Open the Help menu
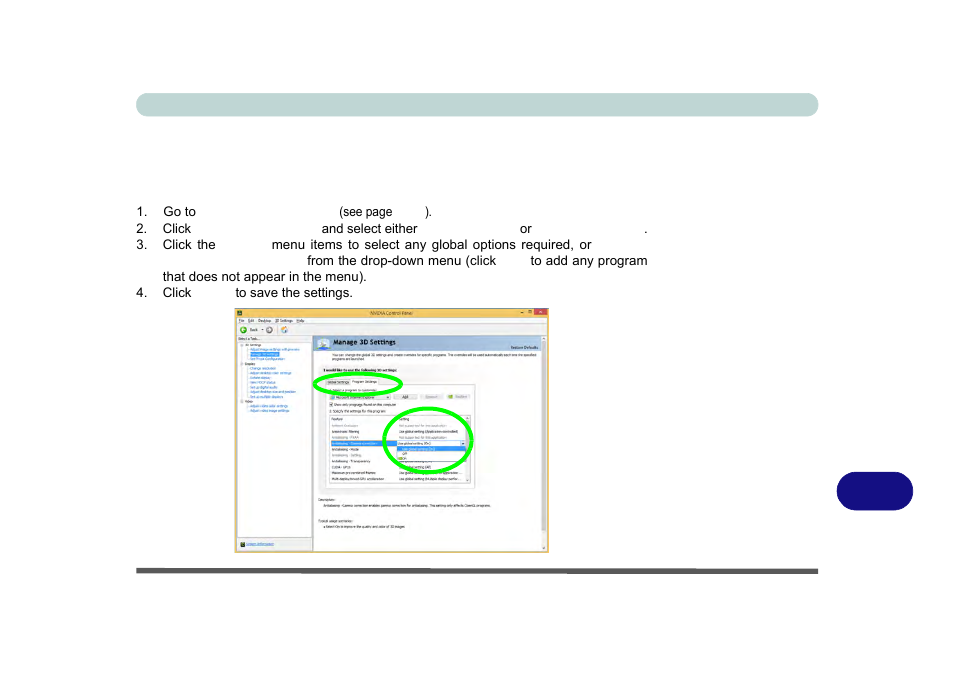 tap(300, 321)
